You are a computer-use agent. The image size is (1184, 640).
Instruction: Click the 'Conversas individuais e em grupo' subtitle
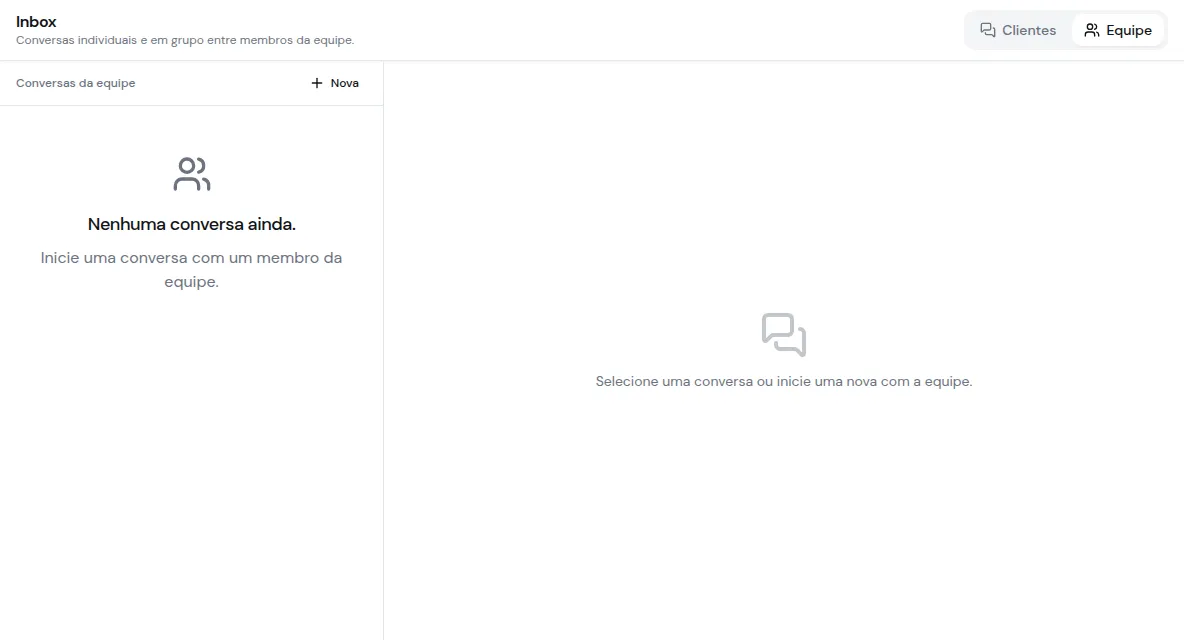tap(185, 40)
